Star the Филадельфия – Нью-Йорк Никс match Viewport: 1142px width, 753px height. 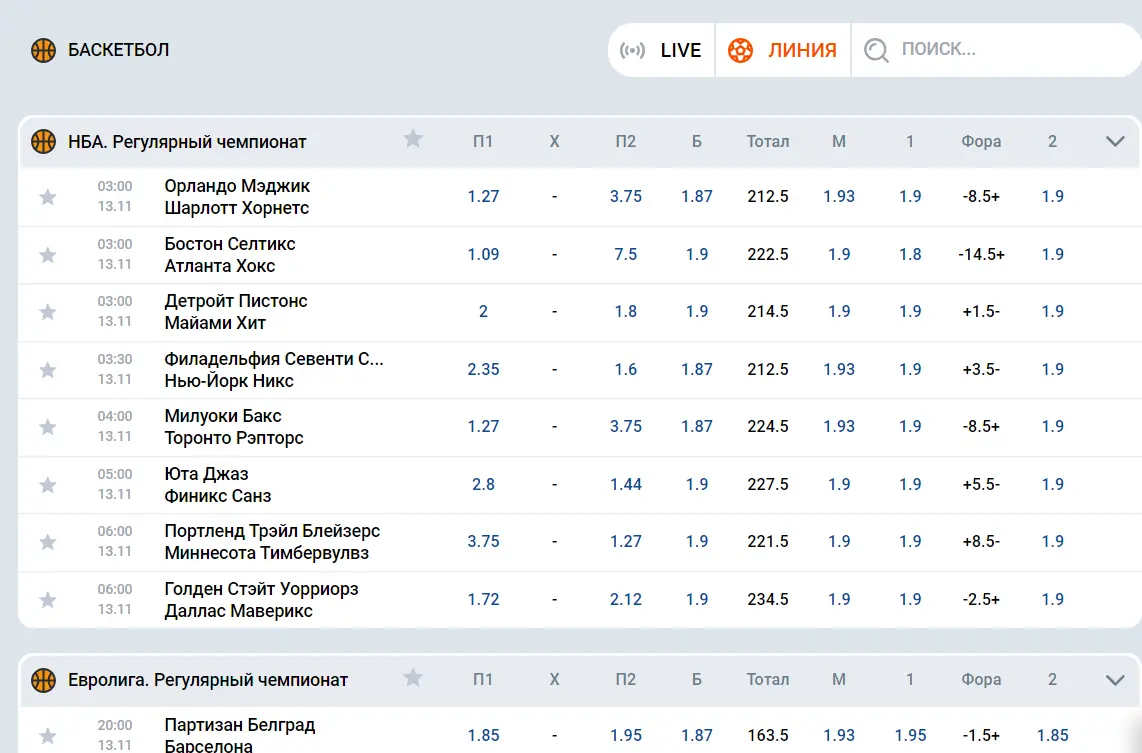(47, 370)
